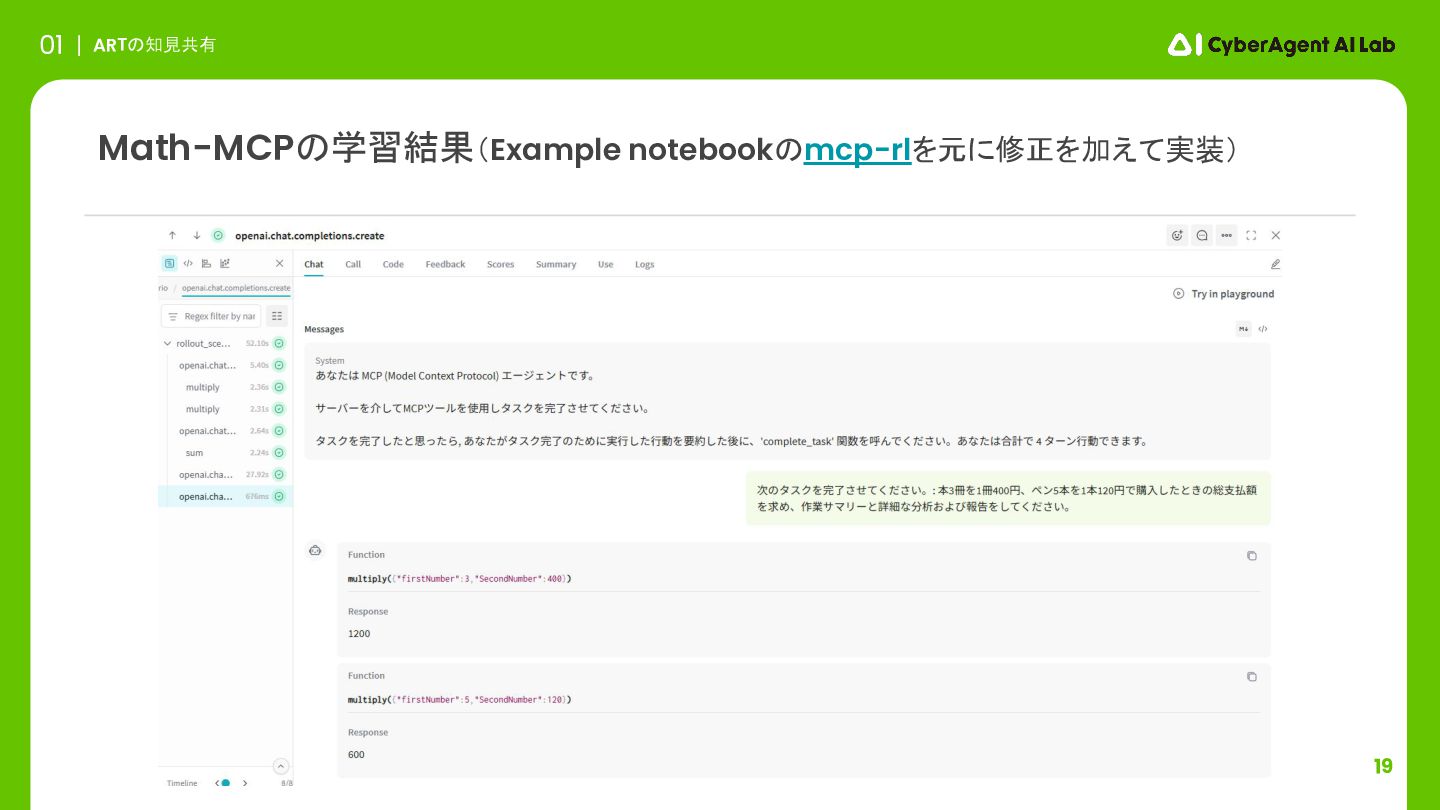The width and height of the screenshot is (1440, 810).
Task: Copy the multiply 3 and 400 function call
Action: [x=1251, y=556]
